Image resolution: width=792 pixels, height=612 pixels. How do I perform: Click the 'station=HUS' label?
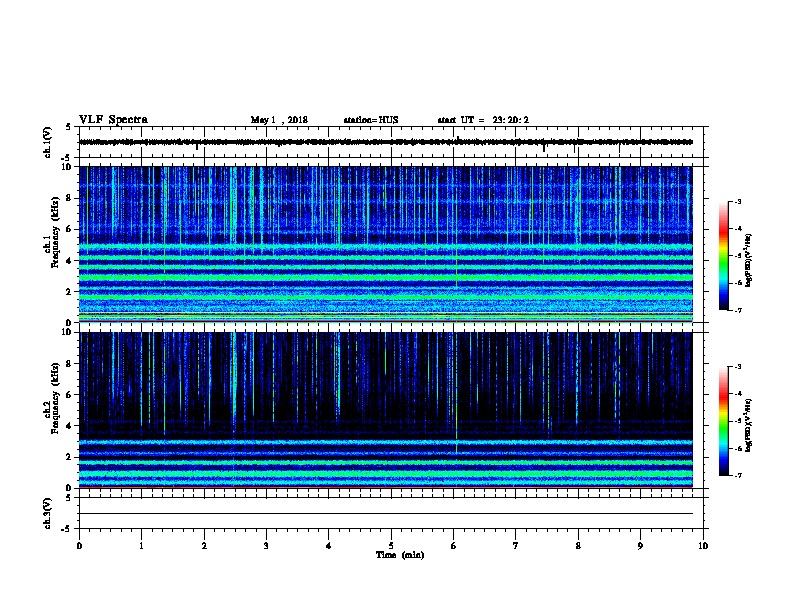click(371, 120)
